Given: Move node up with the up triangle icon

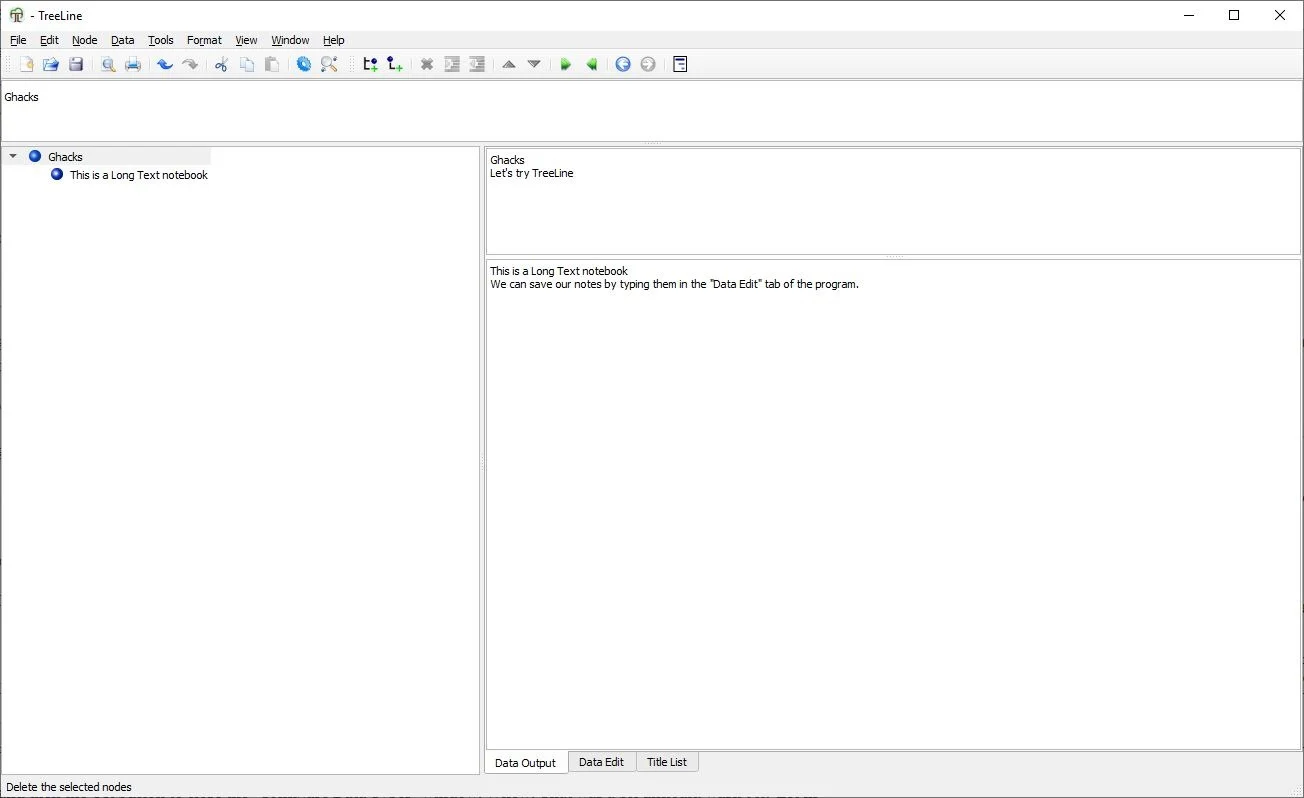Looking at the screenshot, I should click(509, 64).
